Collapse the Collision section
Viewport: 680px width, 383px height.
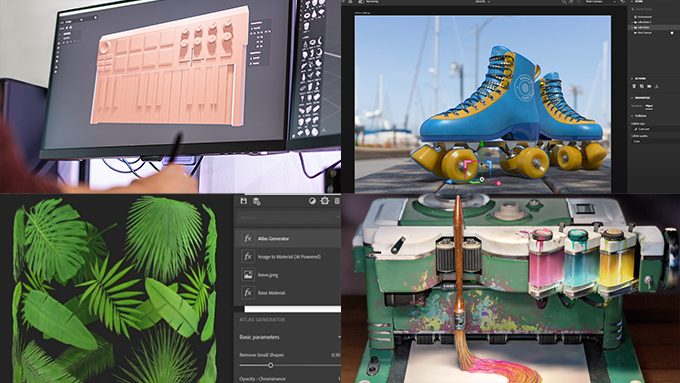[x=632, y=116]
